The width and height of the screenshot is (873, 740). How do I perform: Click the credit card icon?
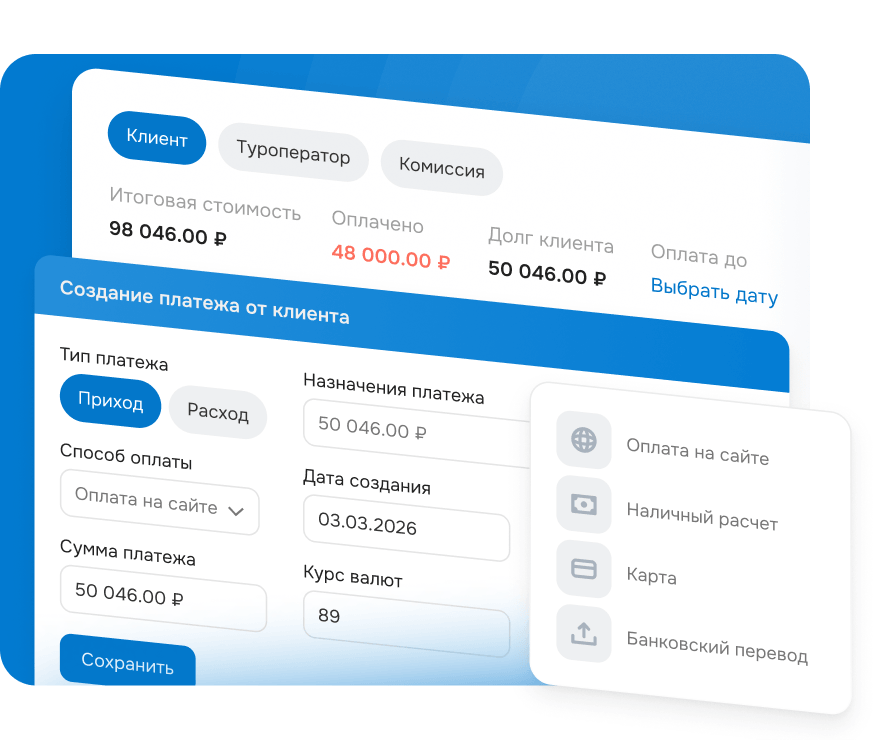583,569
